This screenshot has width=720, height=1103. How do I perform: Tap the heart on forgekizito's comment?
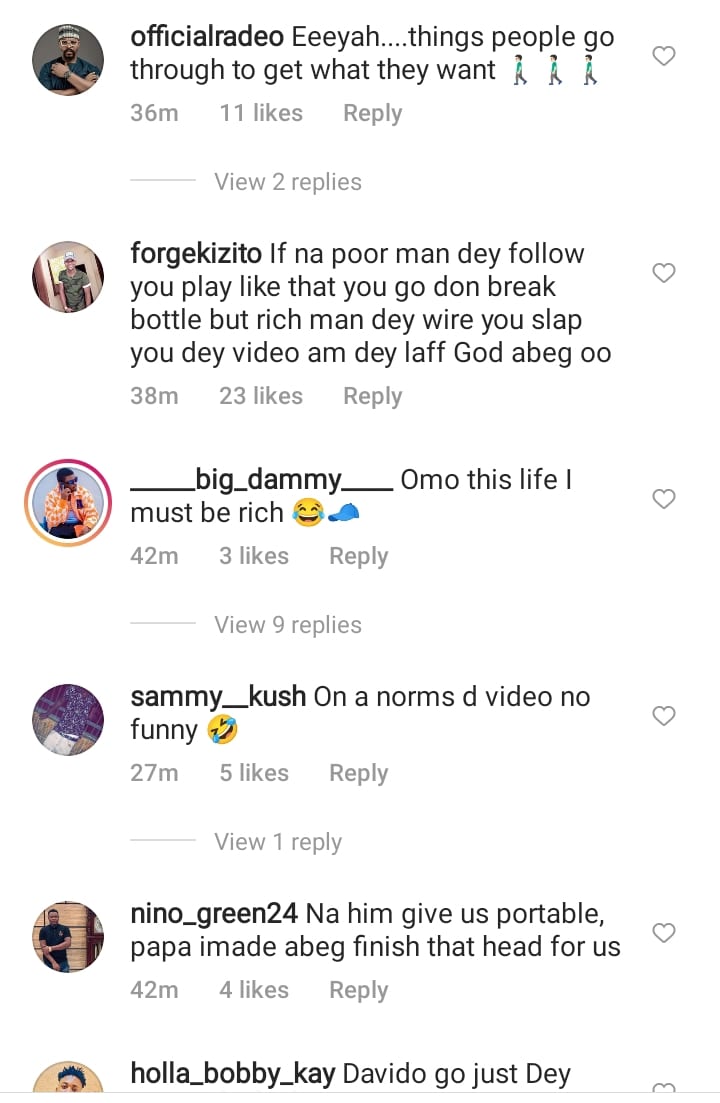click(x=664, y=272)
